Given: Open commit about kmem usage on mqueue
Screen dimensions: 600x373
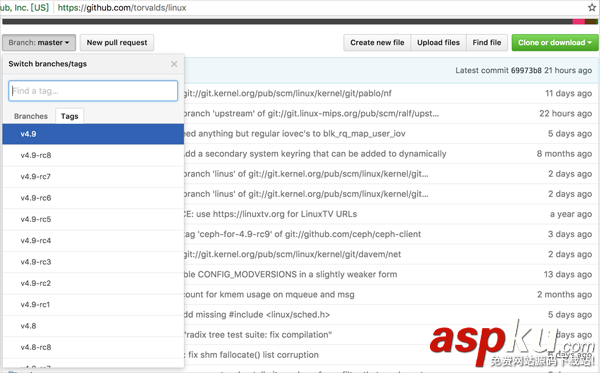Looking at the screenshot, I should tap(269, 295).
